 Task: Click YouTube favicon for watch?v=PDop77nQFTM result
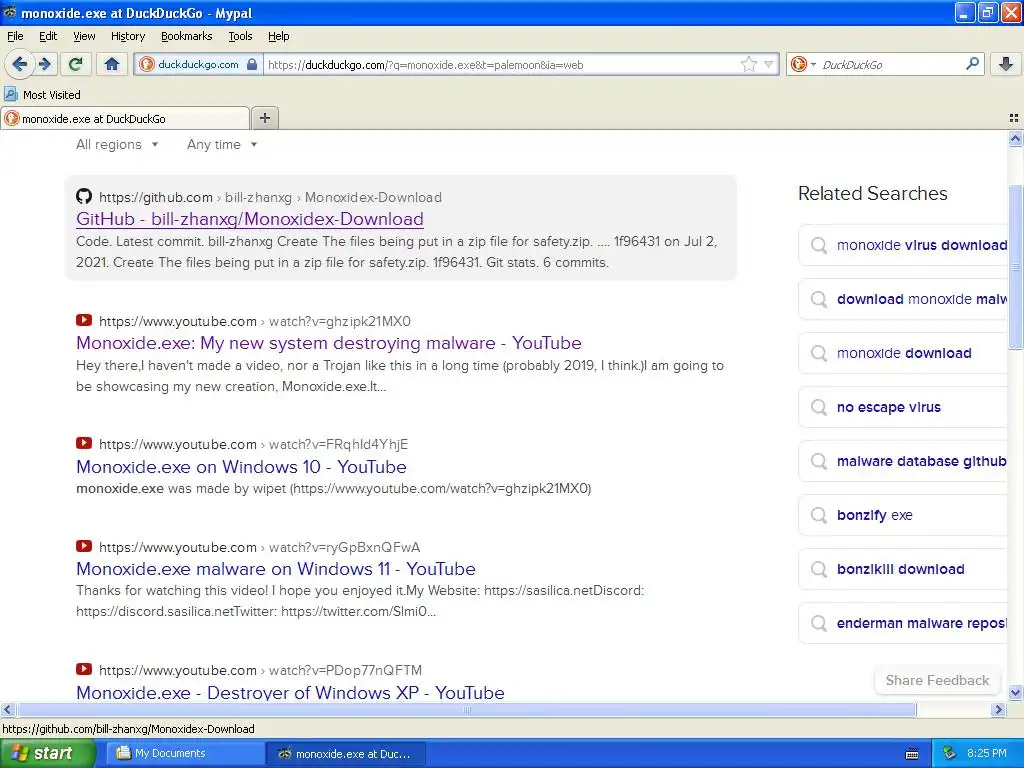(x=84, y=669)
